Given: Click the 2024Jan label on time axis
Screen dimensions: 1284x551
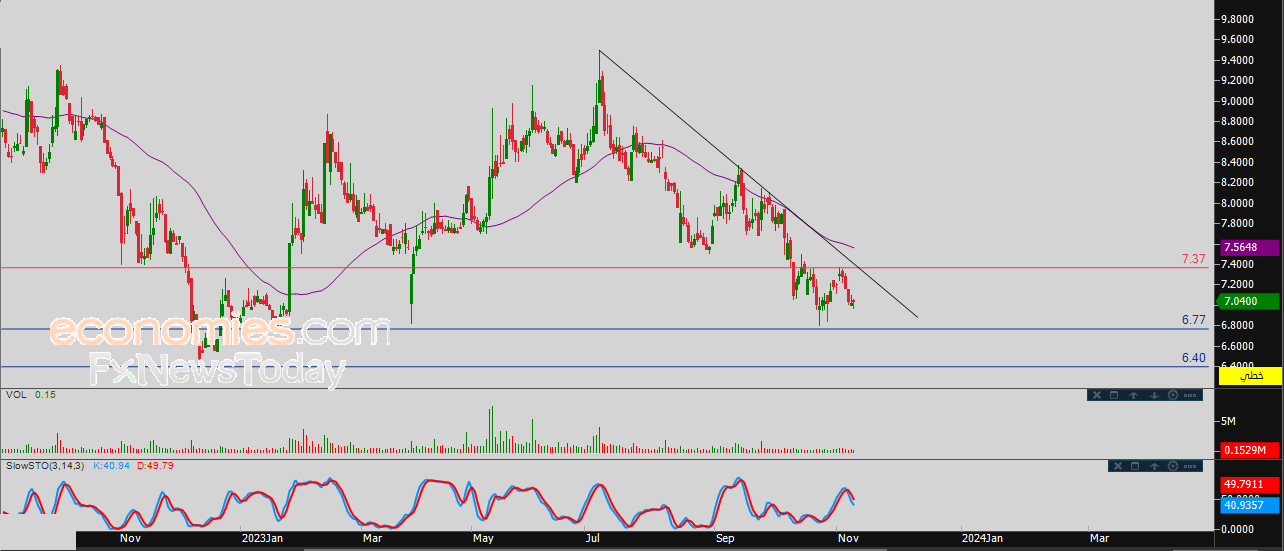Looking at the screenshot, I should (x=981, y=538).
